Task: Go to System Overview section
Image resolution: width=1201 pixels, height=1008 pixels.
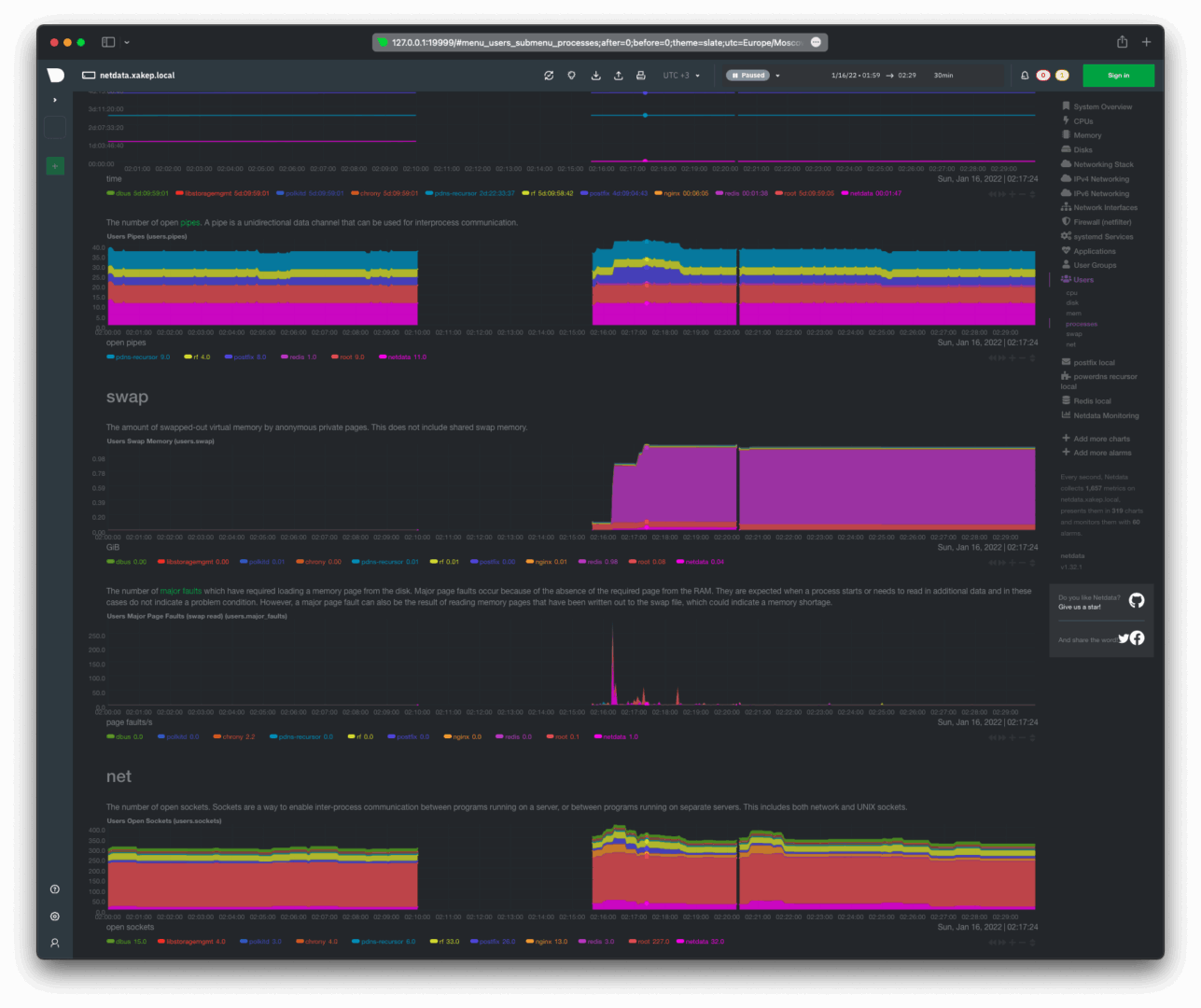Action: click(x=1096, y=107)
